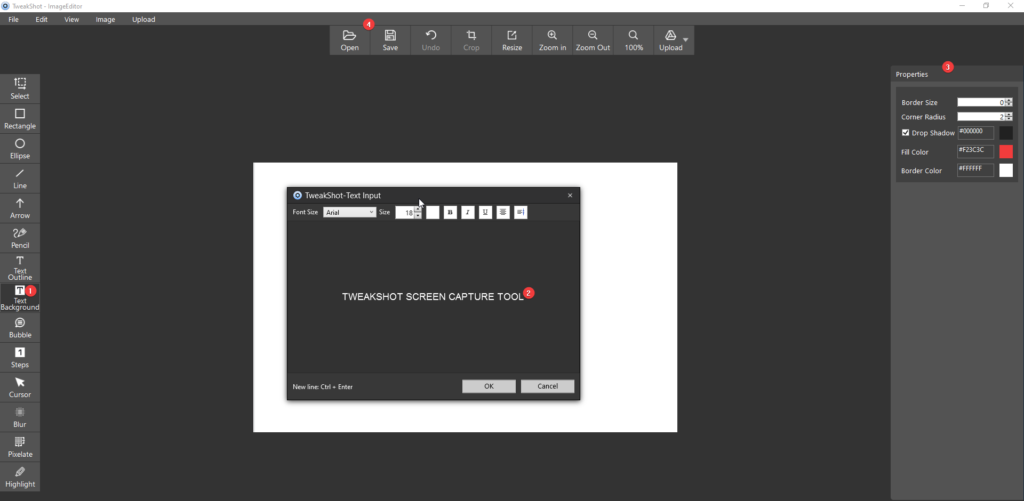
Task: Choose the Blur tool
Action: tap(20, 417)
